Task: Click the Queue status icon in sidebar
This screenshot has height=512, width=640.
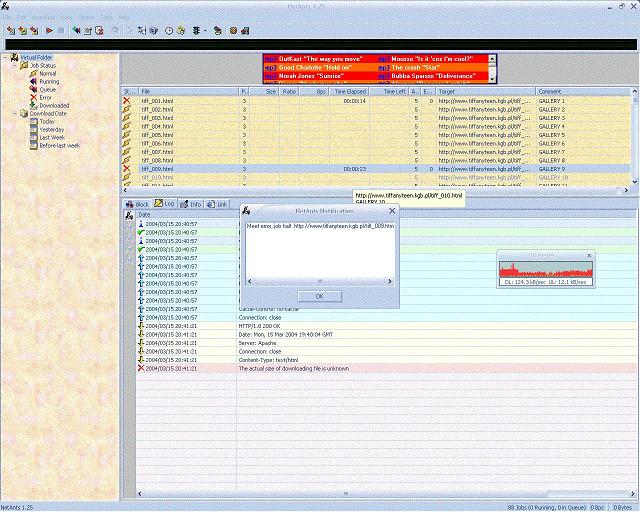Action: click(33, 89)
